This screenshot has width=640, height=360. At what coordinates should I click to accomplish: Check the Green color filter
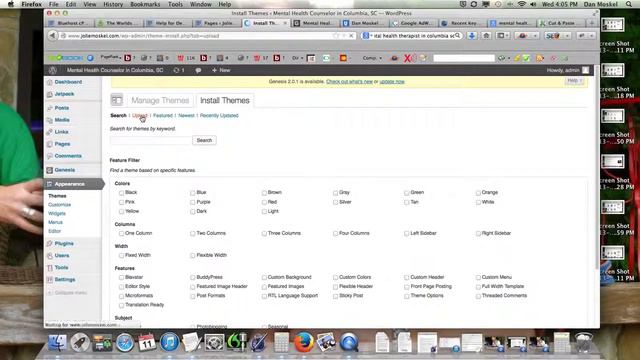point(407,193)
